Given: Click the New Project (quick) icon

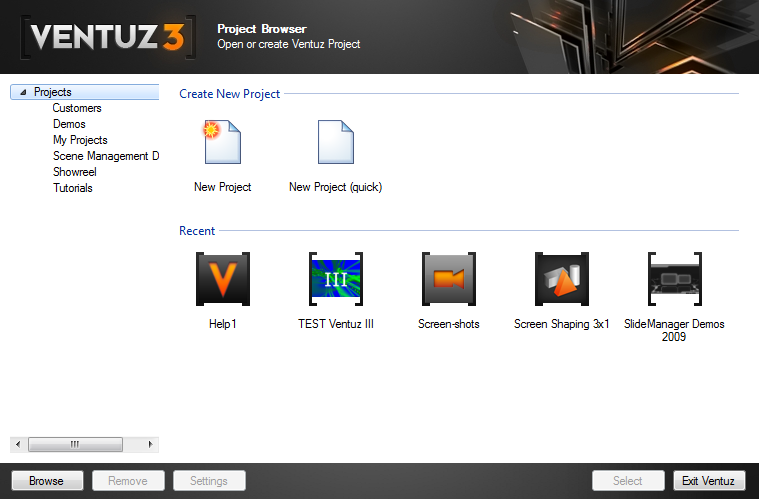Looking at the screenshot, I should tap(335, 143).
